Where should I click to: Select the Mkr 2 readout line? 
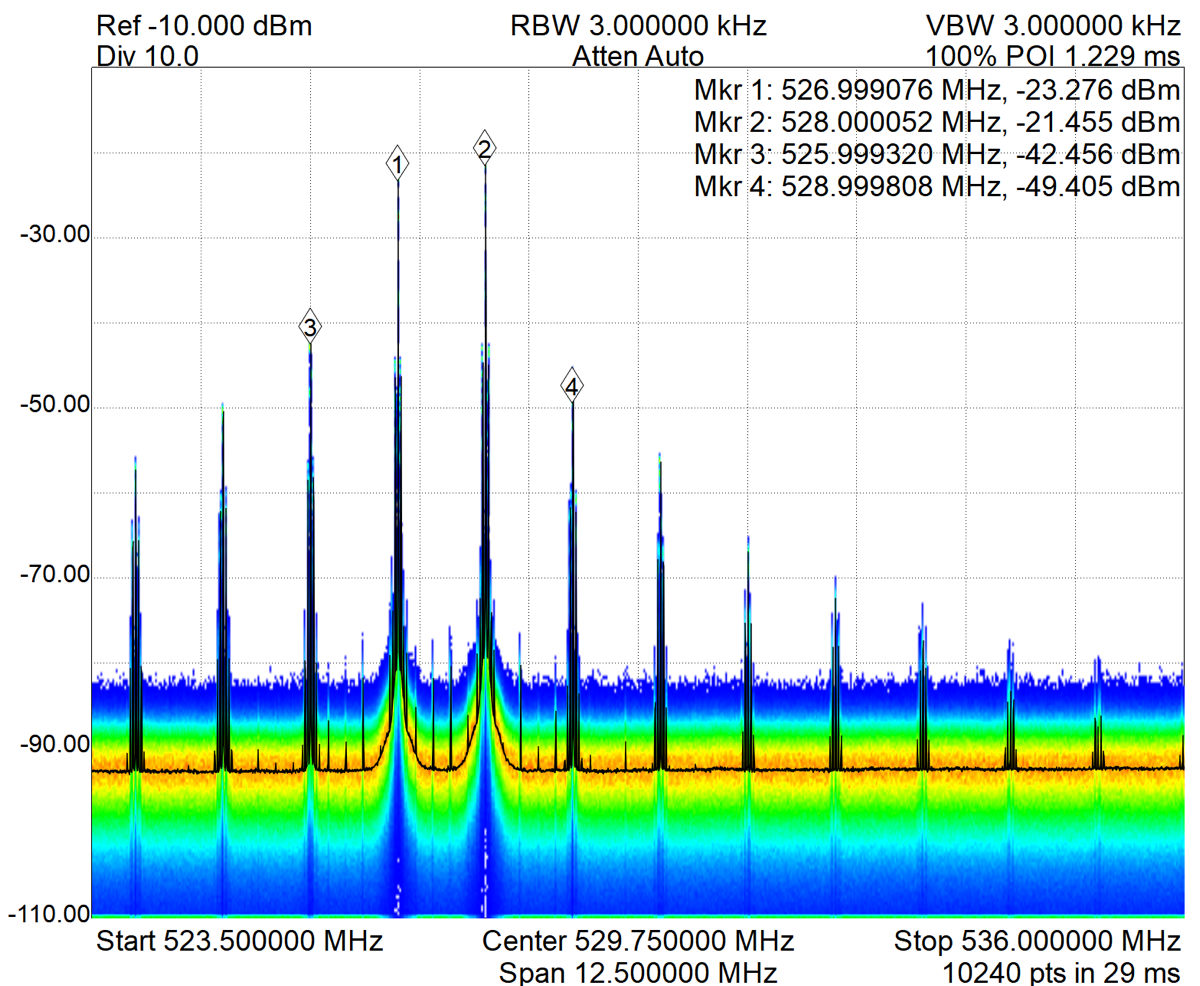pos(937,123)
